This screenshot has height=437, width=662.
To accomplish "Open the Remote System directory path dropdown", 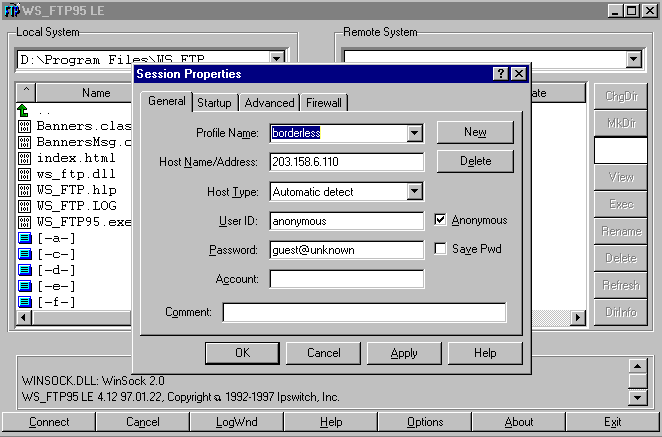I will click(633, 59).
